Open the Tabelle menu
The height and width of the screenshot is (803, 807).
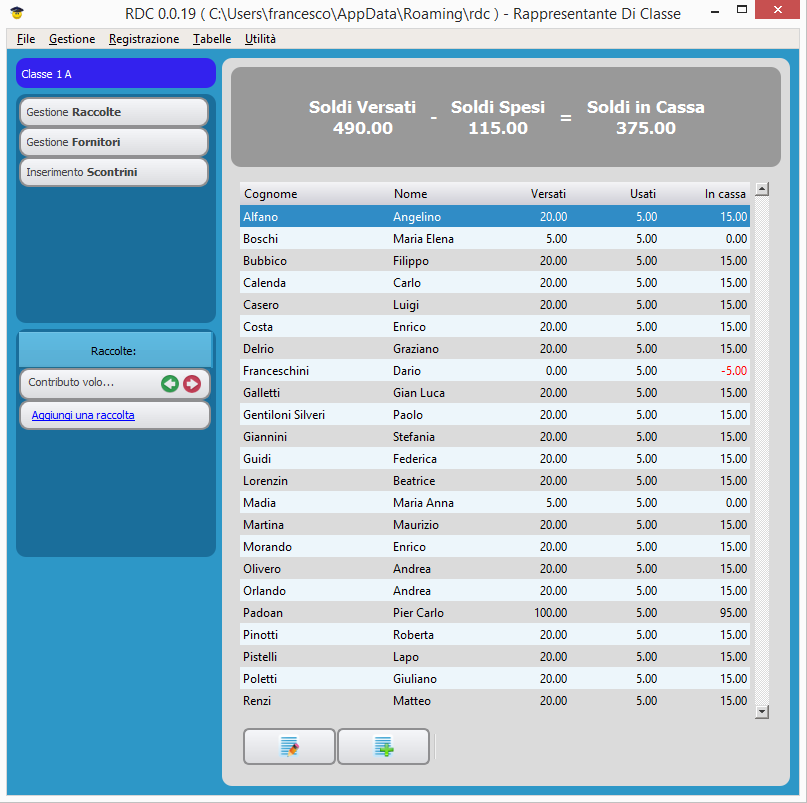pos(212,39)
